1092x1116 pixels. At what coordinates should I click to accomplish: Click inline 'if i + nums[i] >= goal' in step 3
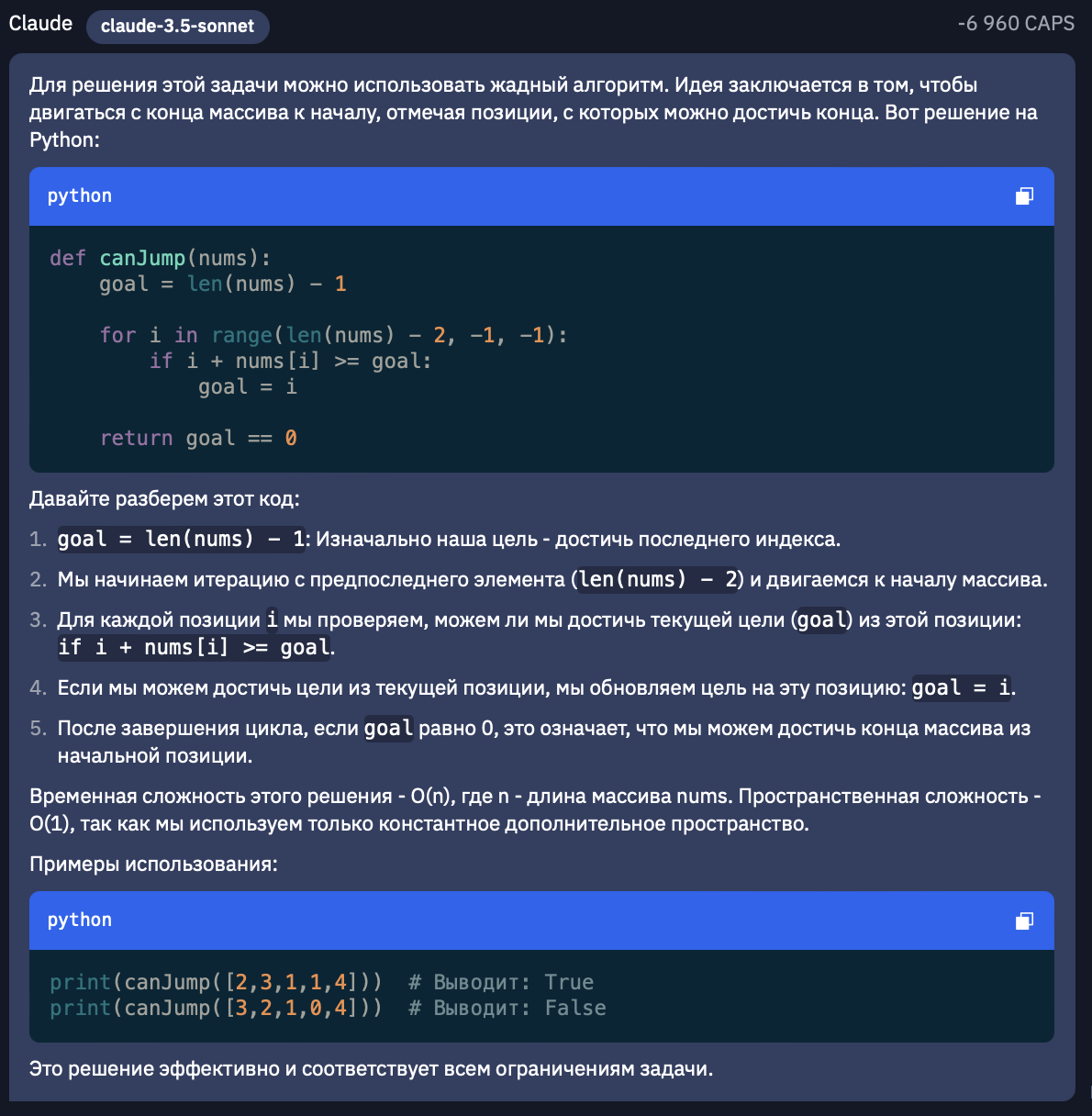click(x=194, y=648)
